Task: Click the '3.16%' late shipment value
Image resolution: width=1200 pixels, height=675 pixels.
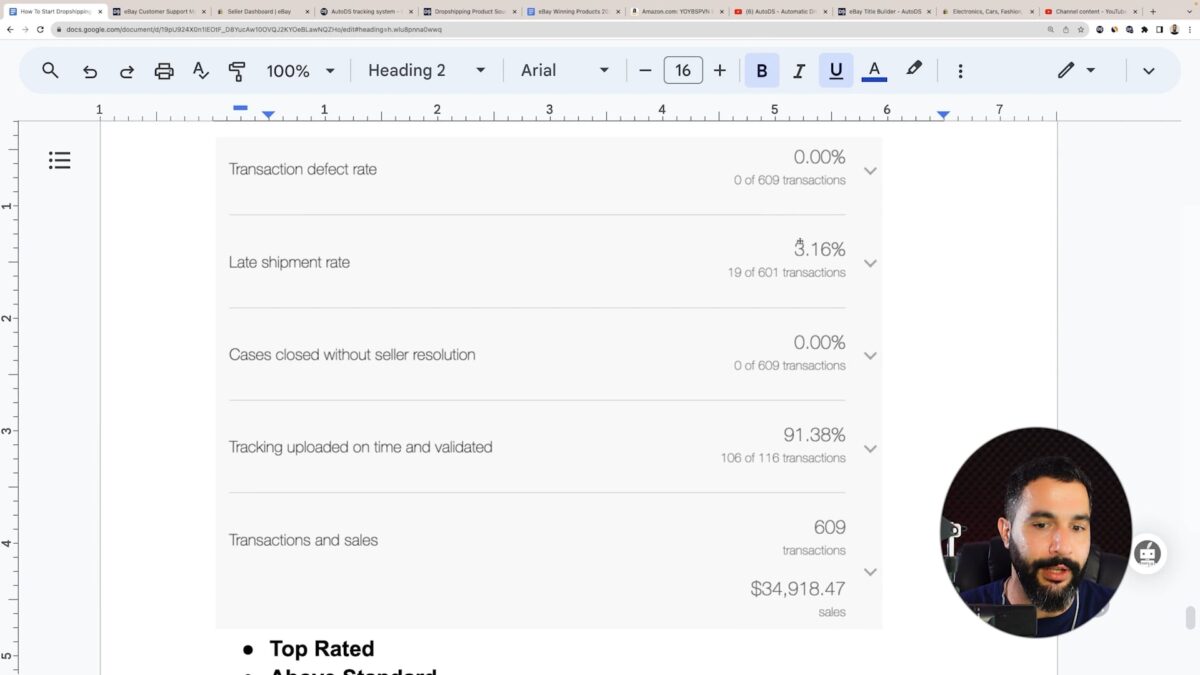Action: [820, 250]
